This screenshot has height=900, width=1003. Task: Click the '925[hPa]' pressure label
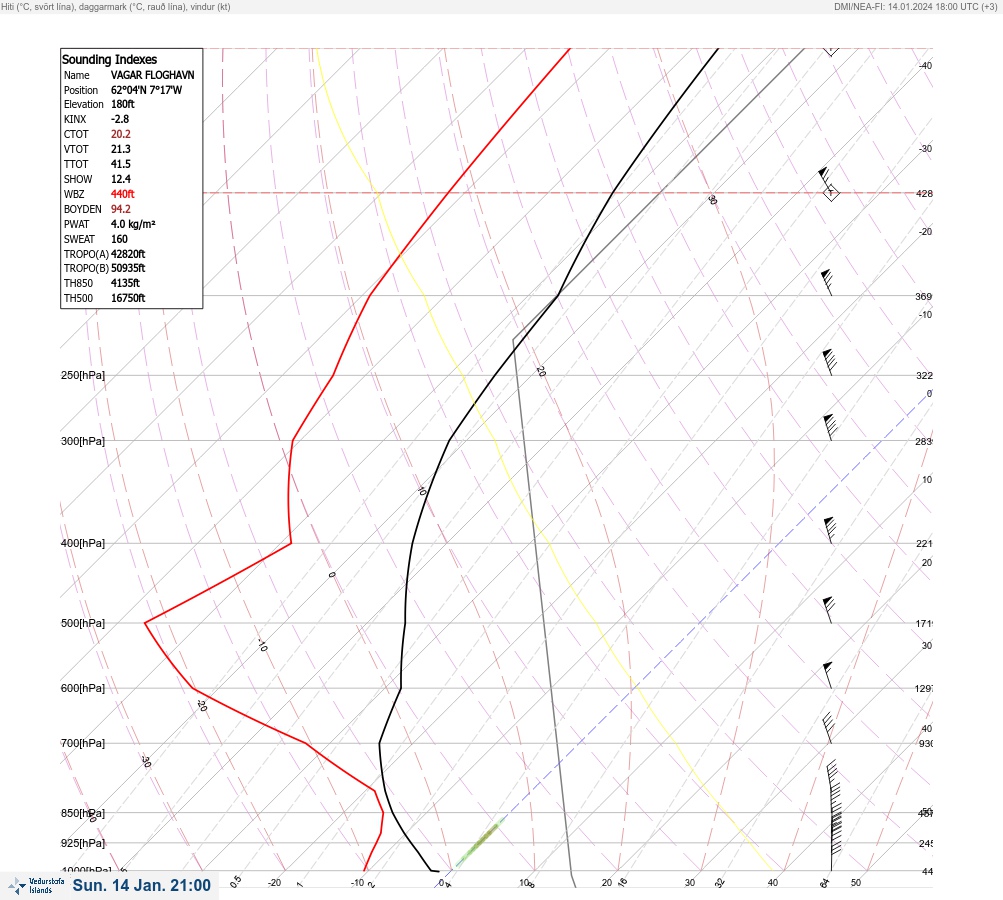[83, 843]
